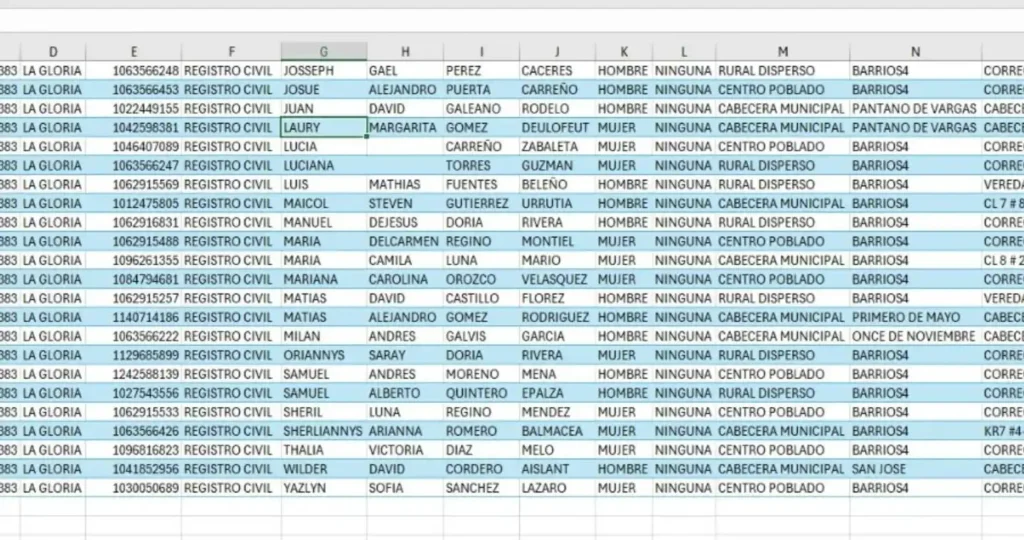Viewport: 1024px width, 540px height.
Task: Select the ID cell 1030050689
Action: point(134,487)
